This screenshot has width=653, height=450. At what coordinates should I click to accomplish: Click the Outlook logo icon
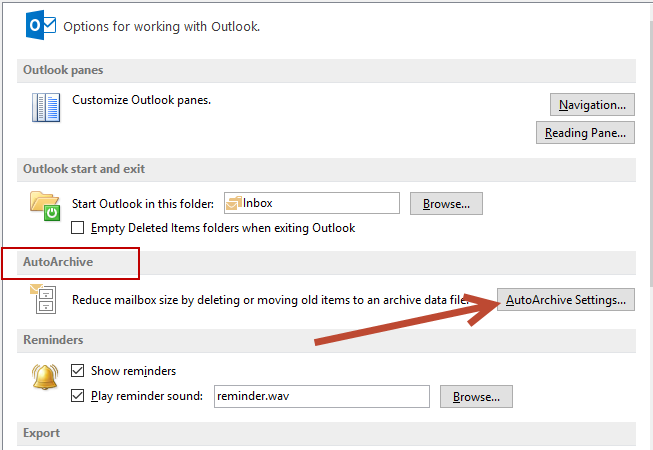[x=40, y=25]
